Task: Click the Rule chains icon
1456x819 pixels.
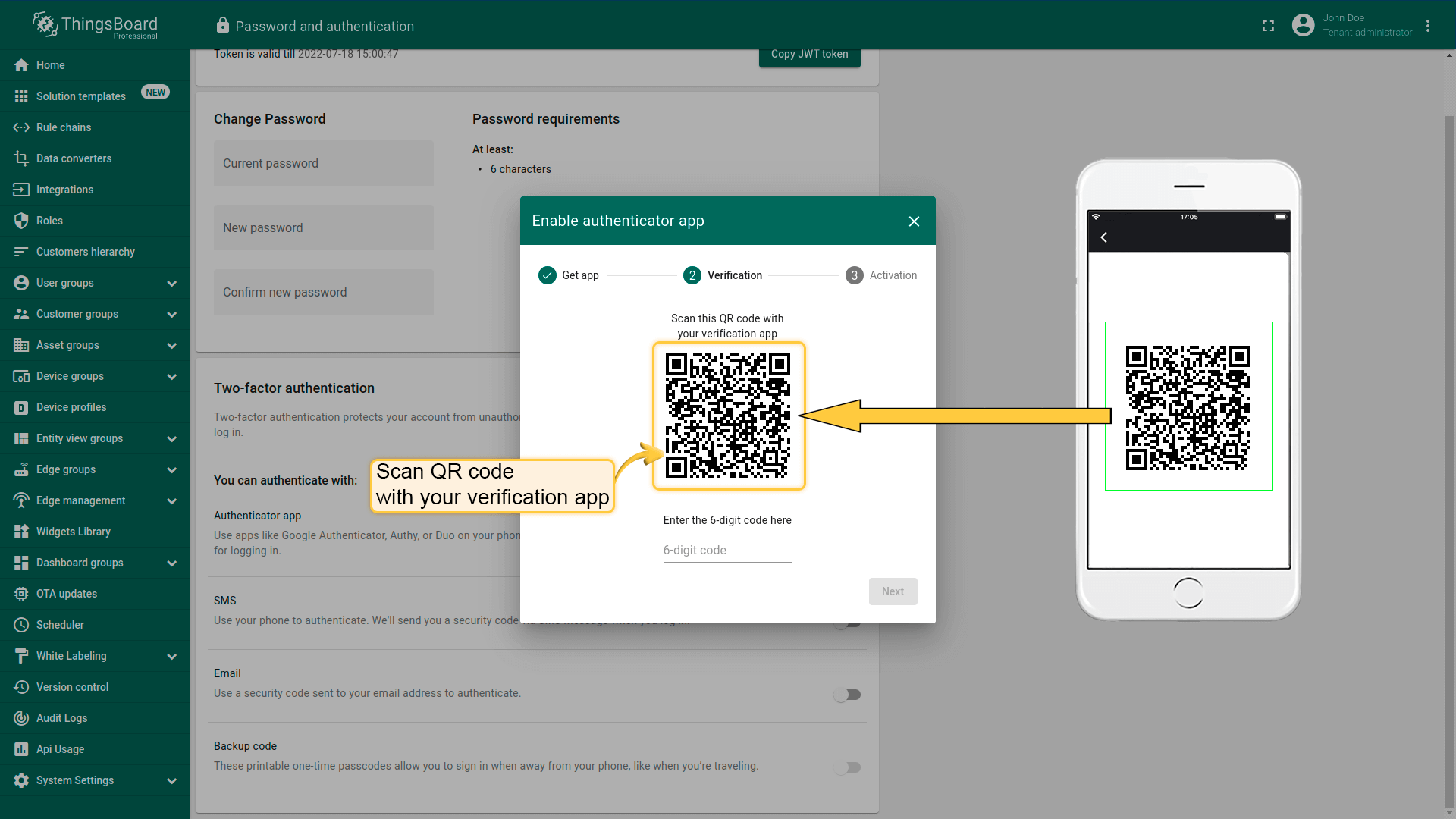Action: [21, 127]
